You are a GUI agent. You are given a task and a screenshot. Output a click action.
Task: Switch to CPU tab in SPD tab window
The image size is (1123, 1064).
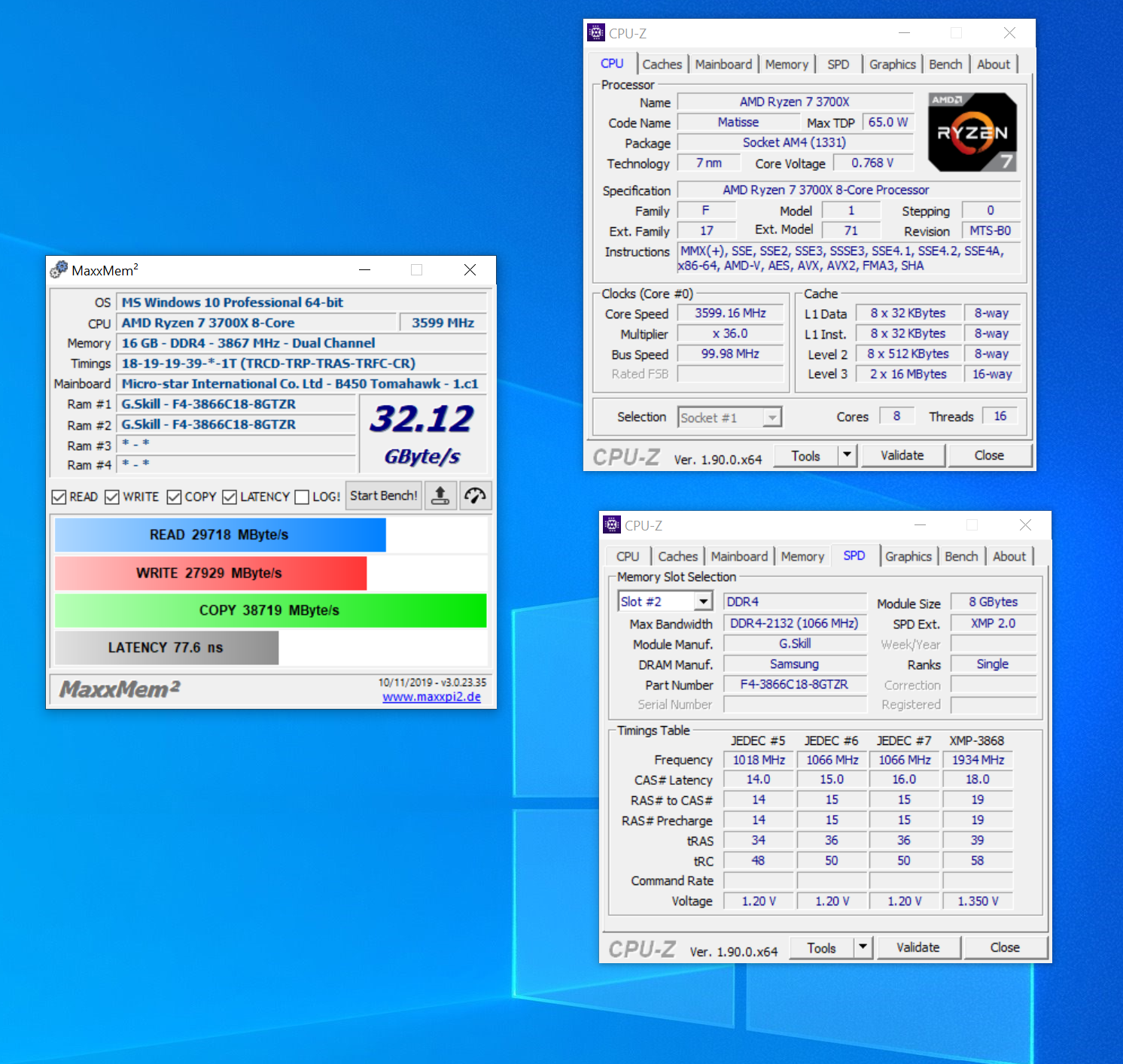point(628,557)
